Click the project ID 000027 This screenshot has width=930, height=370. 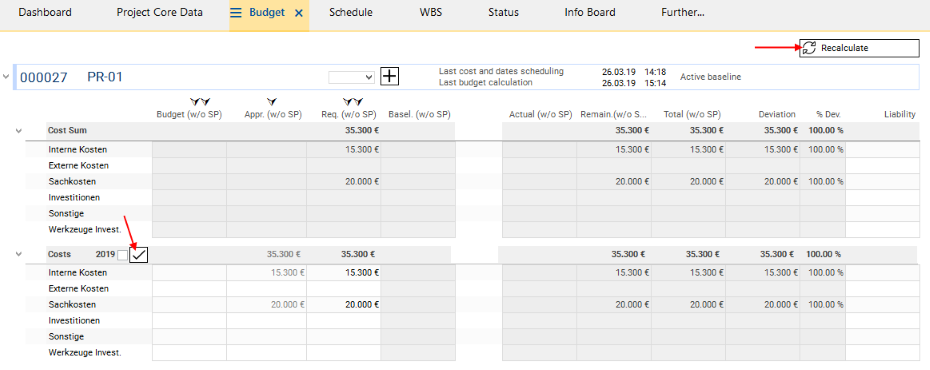click(44, 77)
